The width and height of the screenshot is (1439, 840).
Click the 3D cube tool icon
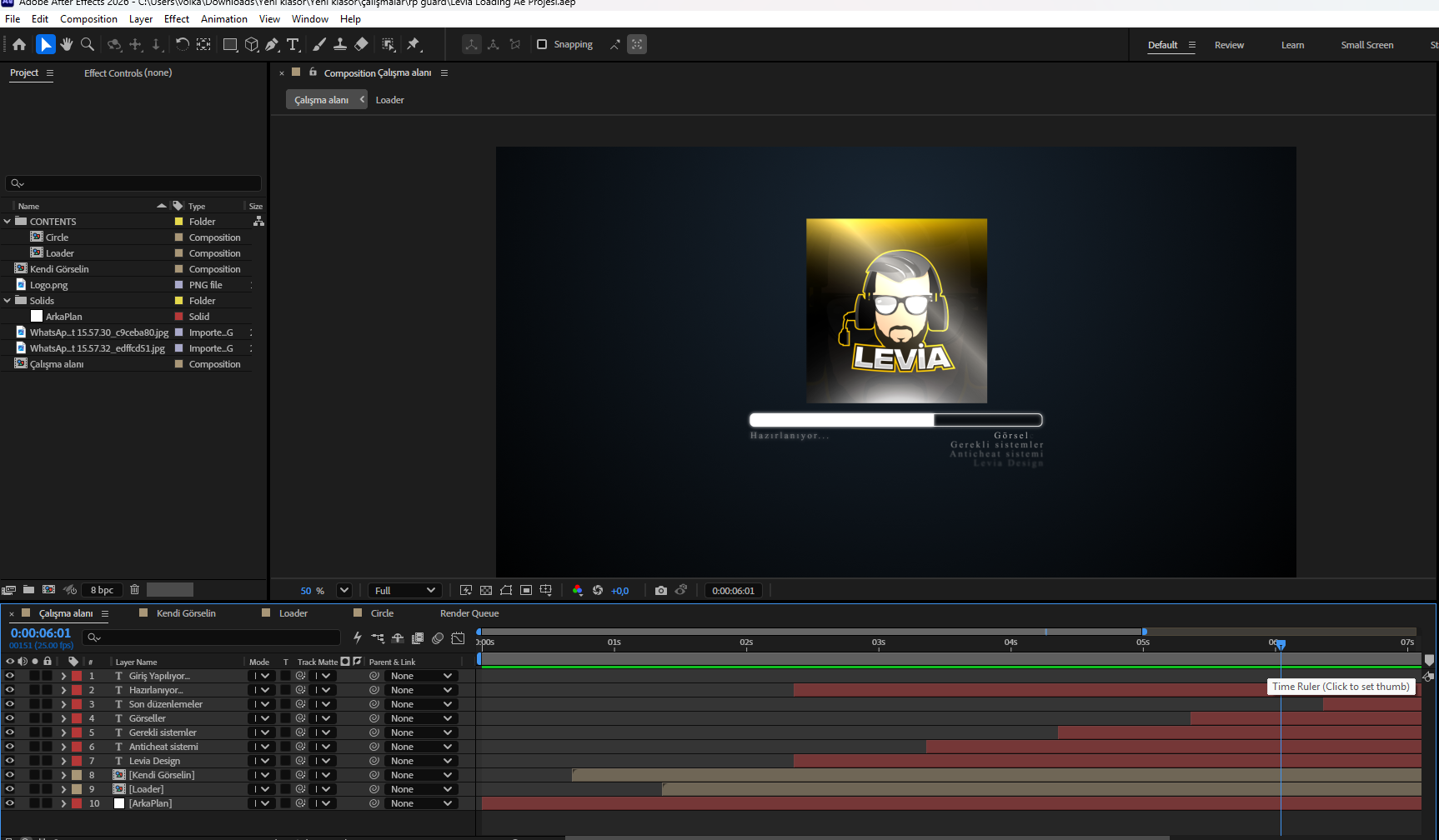252,44
